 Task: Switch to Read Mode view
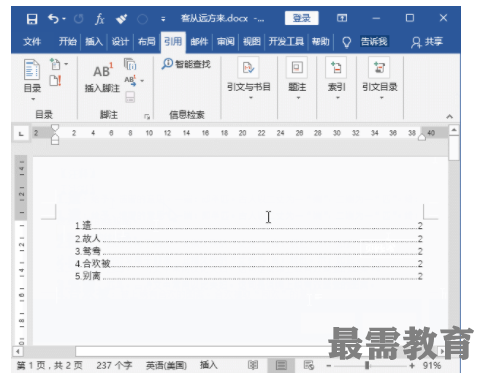(x=253, y=365)
